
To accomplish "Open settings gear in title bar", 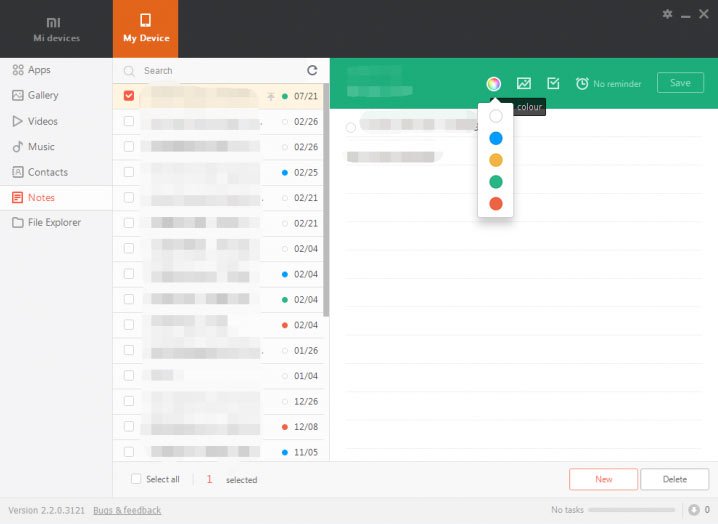I will pos(667,14).
